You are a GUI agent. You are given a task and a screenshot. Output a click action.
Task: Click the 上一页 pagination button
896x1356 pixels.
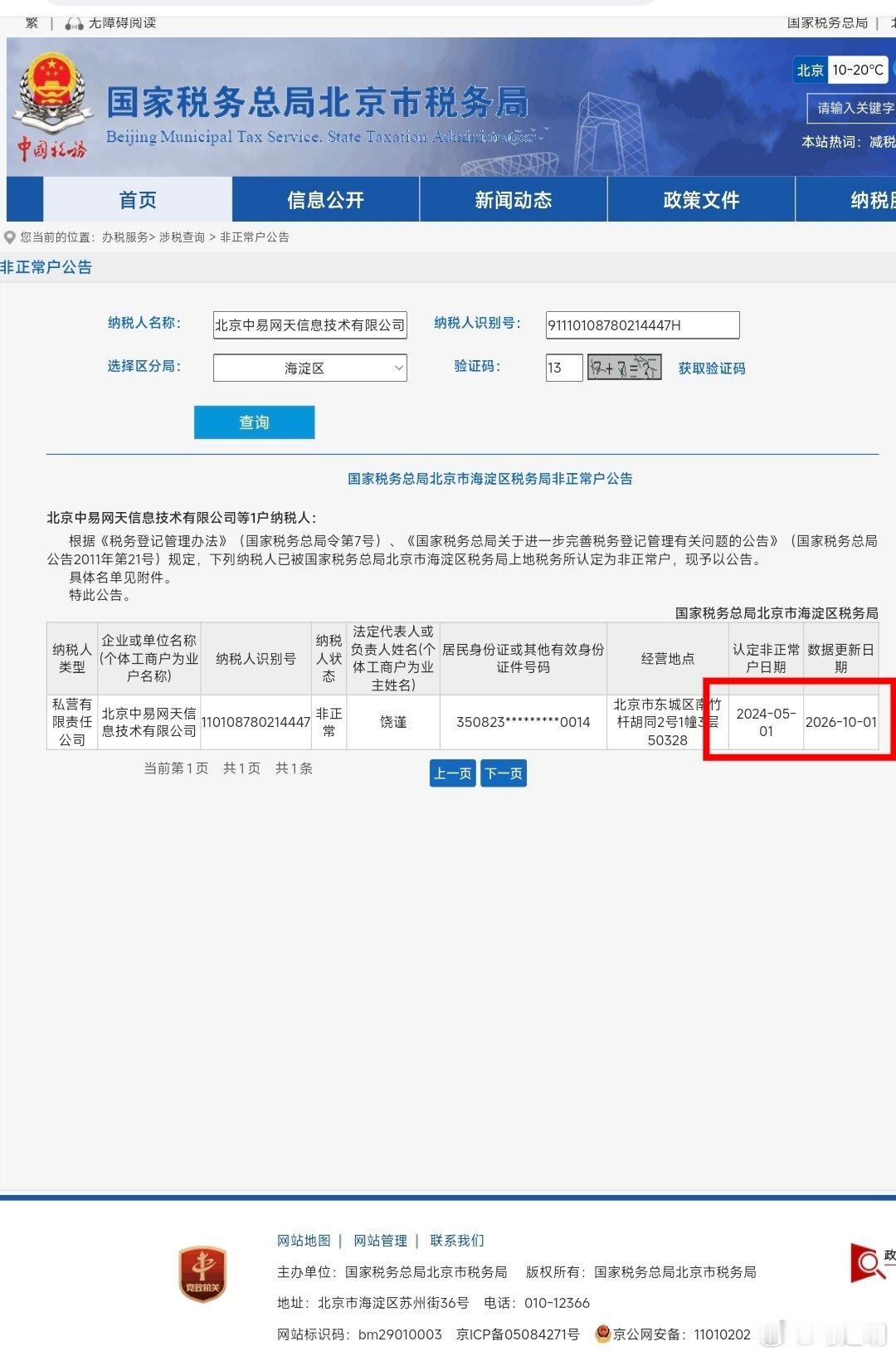[x=453, y=773]
